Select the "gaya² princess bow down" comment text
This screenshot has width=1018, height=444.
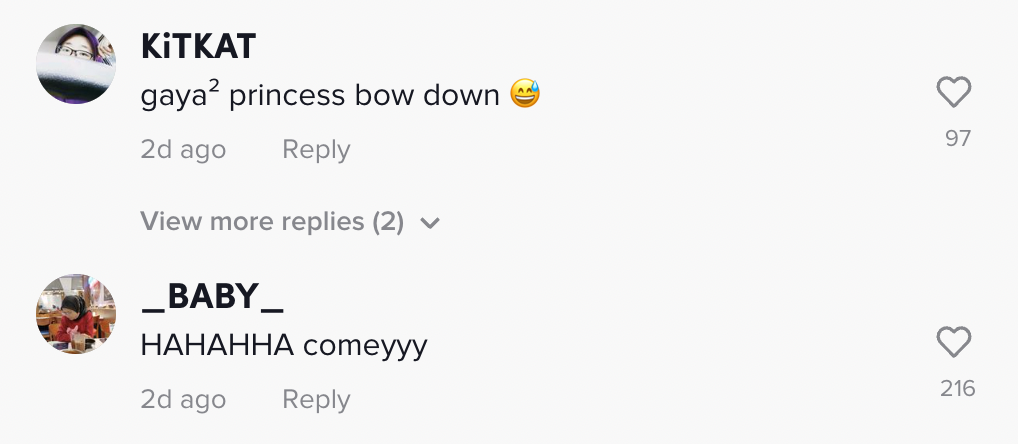(320, 96)
